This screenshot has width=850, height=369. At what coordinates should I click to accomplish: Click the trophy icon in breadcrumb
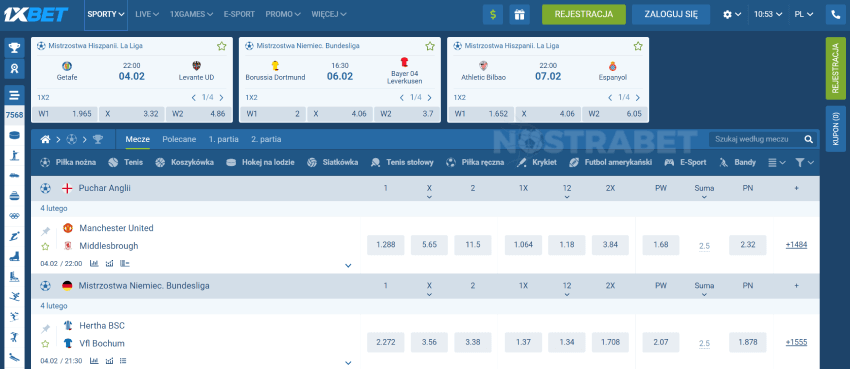click(98, 139)
